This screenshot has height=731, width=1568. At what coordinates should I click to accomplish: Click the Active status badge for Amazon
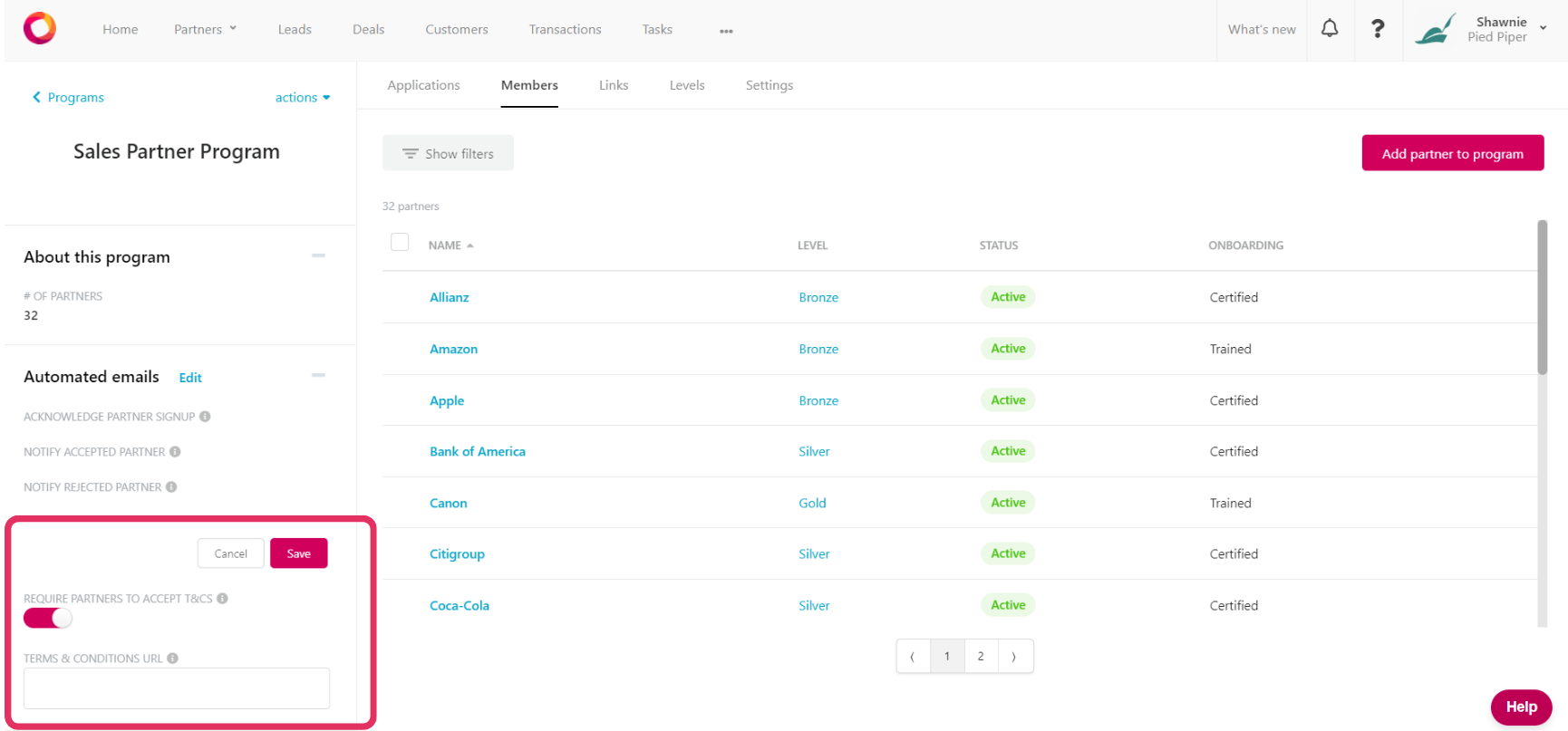[1008, 349]
